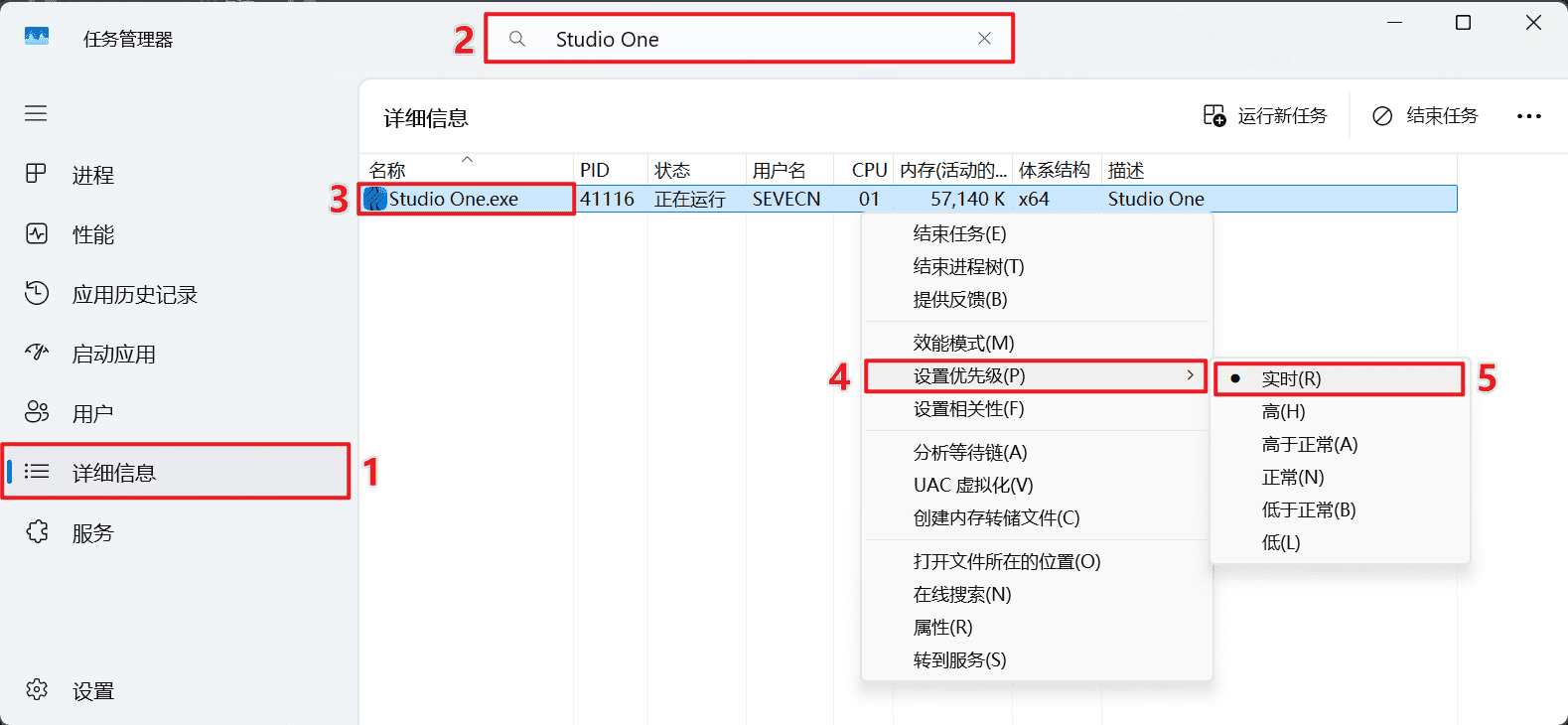Set priority to 高于正常(A)
The image size is (1568, 725).
pyautogui.click(x=1340, y=444)
